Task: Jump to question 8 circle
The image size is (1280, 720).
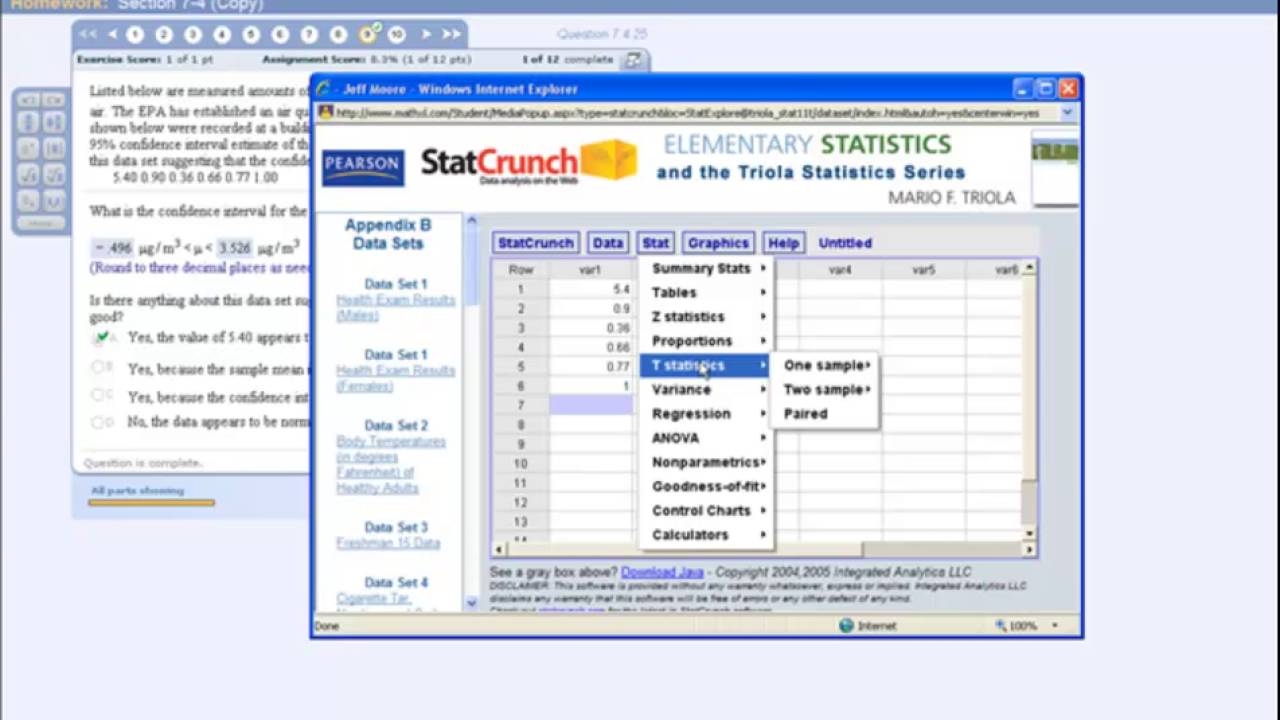Action: pos(338,34)
